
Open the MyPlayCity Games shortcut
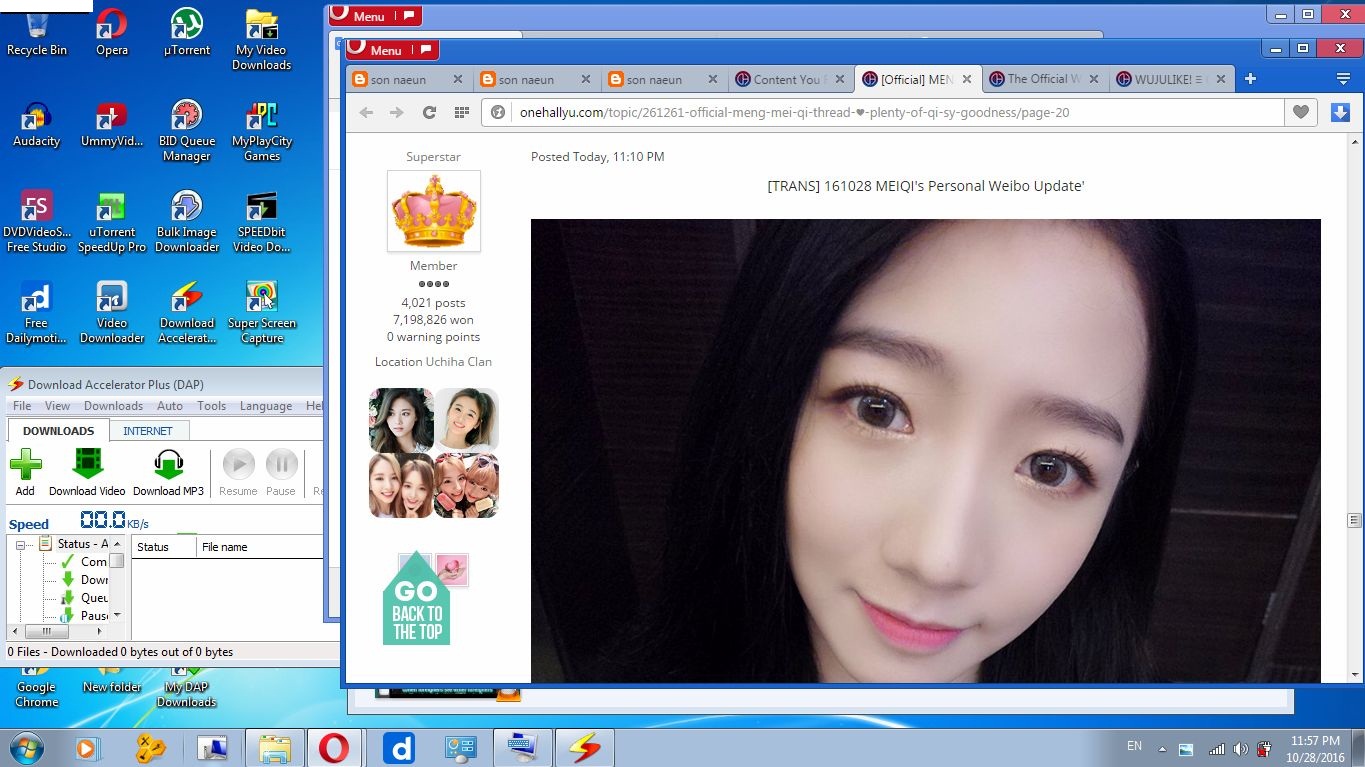point(262,131)
